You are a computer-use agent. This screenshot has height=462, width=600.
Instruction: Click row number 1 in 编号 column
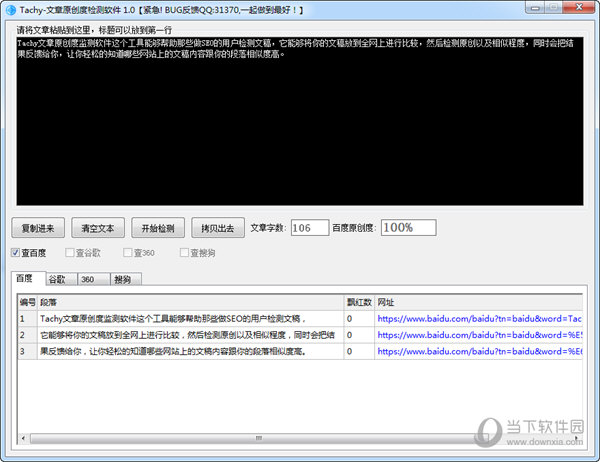[x=22, y=318]
